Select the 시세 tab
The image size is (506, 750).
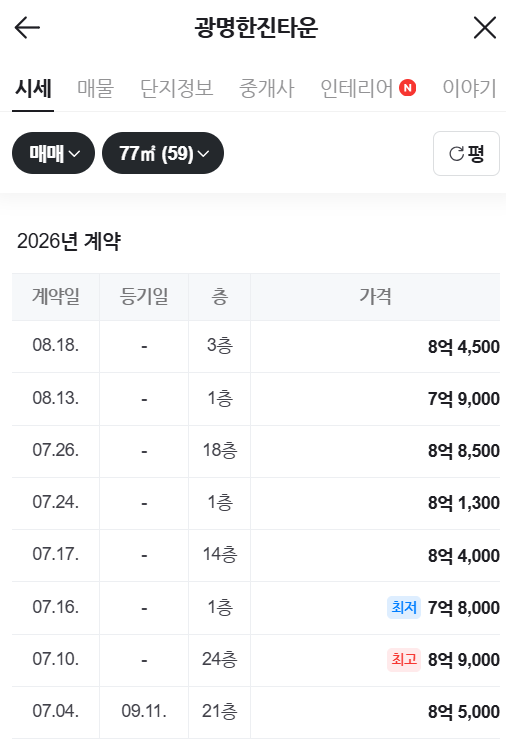pyautogui.click(x=33, y=88)
